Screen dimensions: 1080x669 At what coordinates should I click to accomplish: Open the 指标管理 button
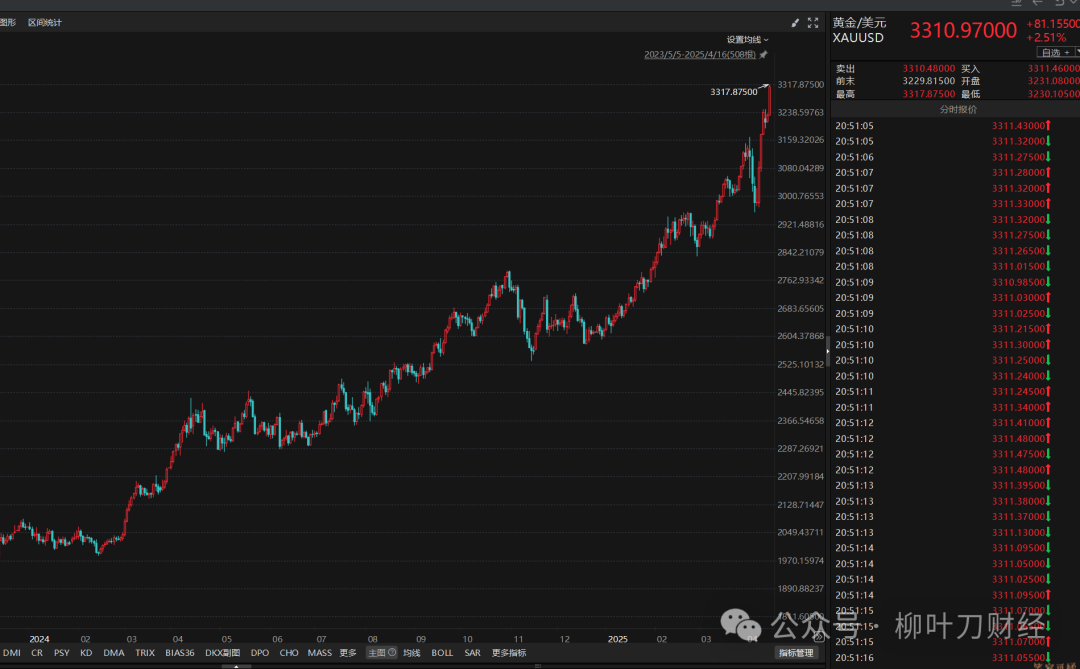tap(797, 653)
